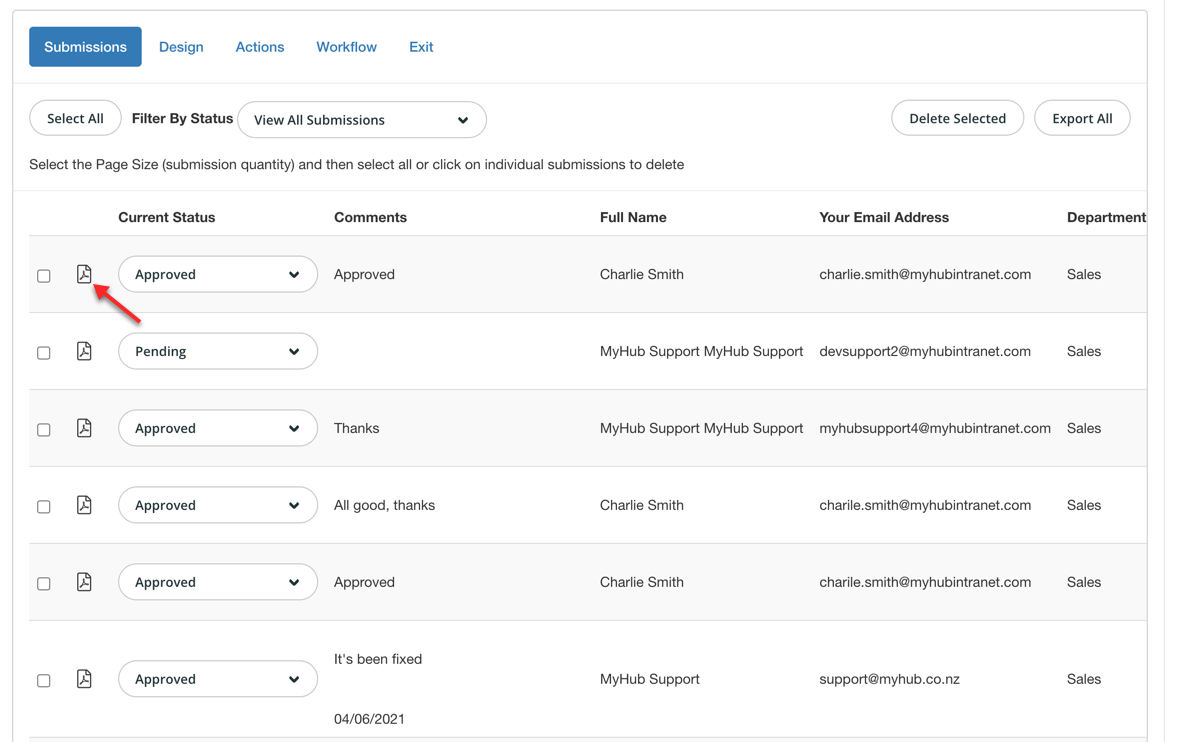Click the Department column header

(1106, 217)
